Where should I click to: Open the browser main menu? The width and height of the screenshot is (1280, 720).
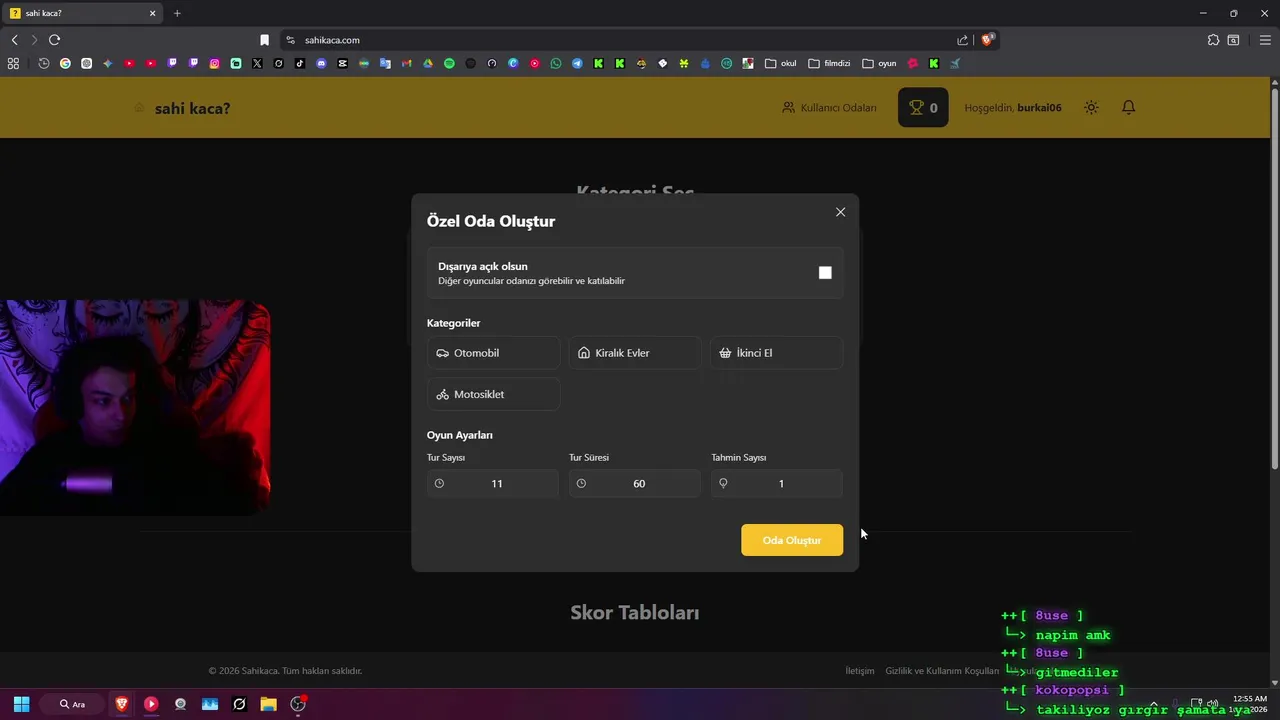pyautogui.click(x=1265, y=40)
